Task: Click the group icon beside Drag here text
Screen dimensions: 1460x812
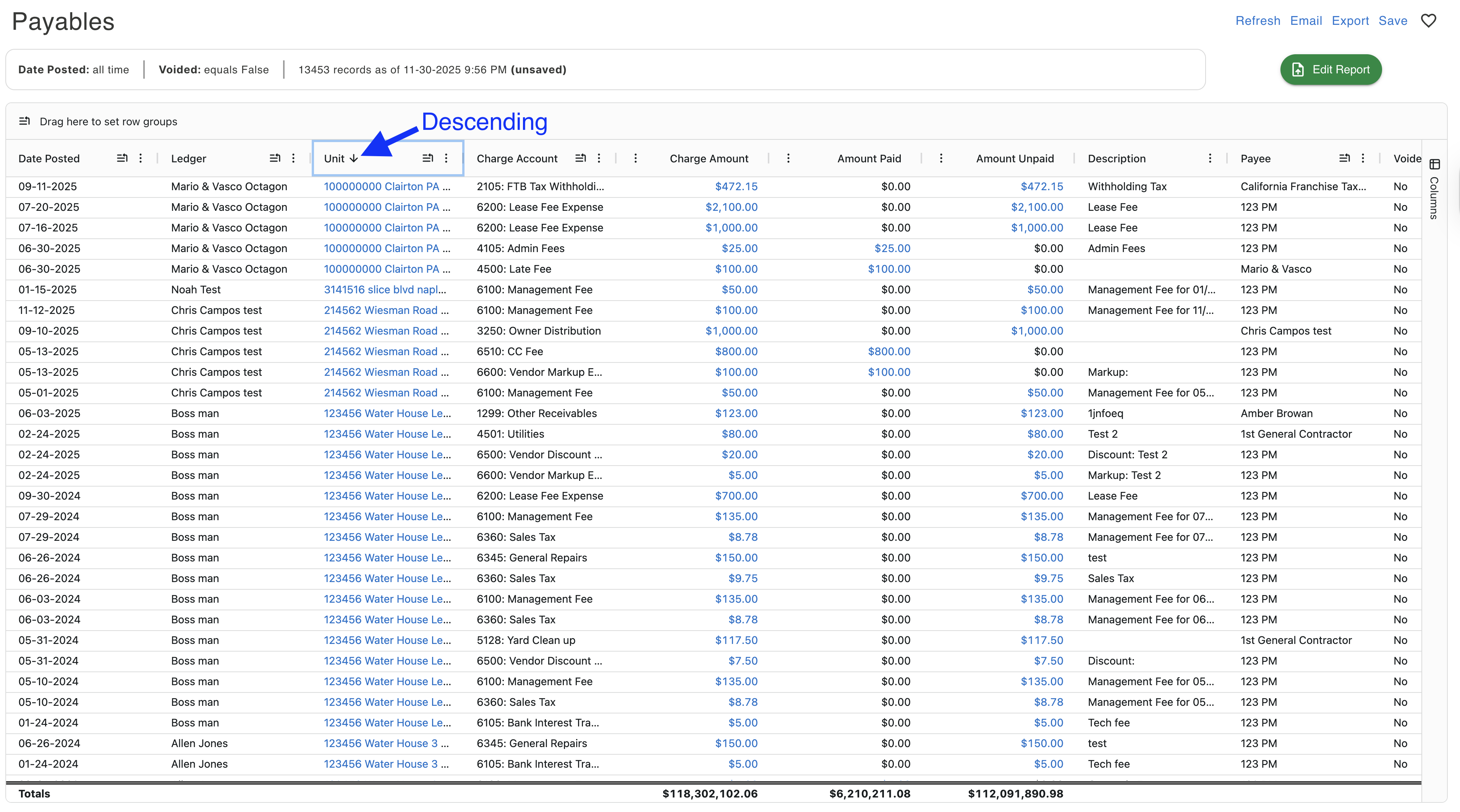Action: (x=24, y=121)
